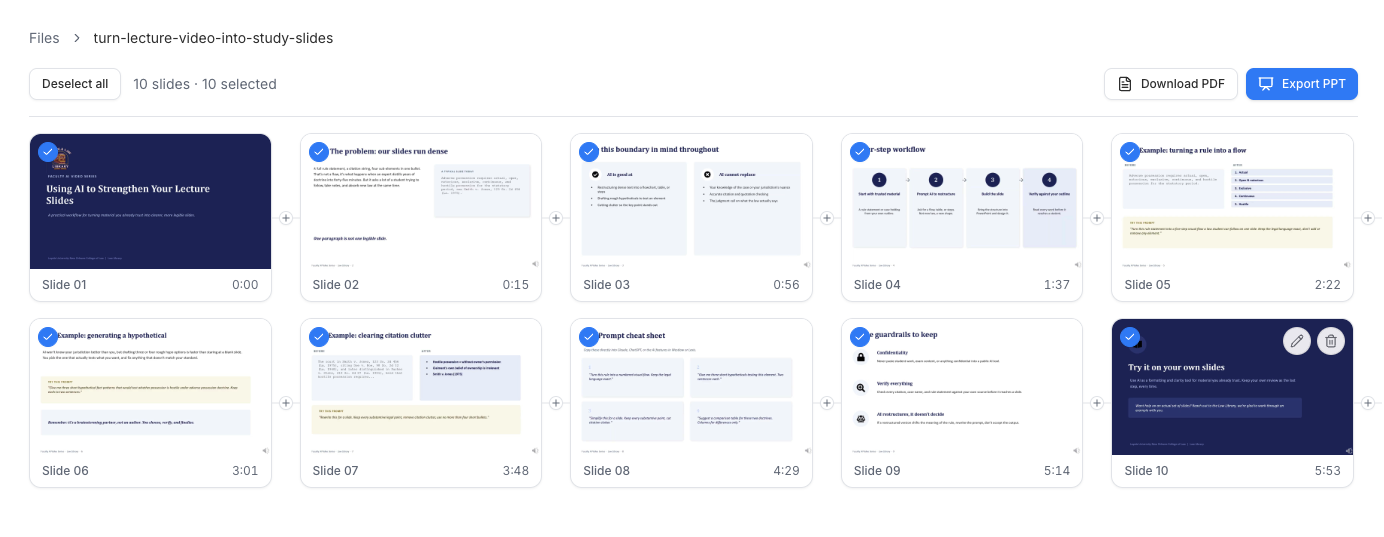Uncheck the Slide 01 selection checkbox

click(x=48, y=151)
